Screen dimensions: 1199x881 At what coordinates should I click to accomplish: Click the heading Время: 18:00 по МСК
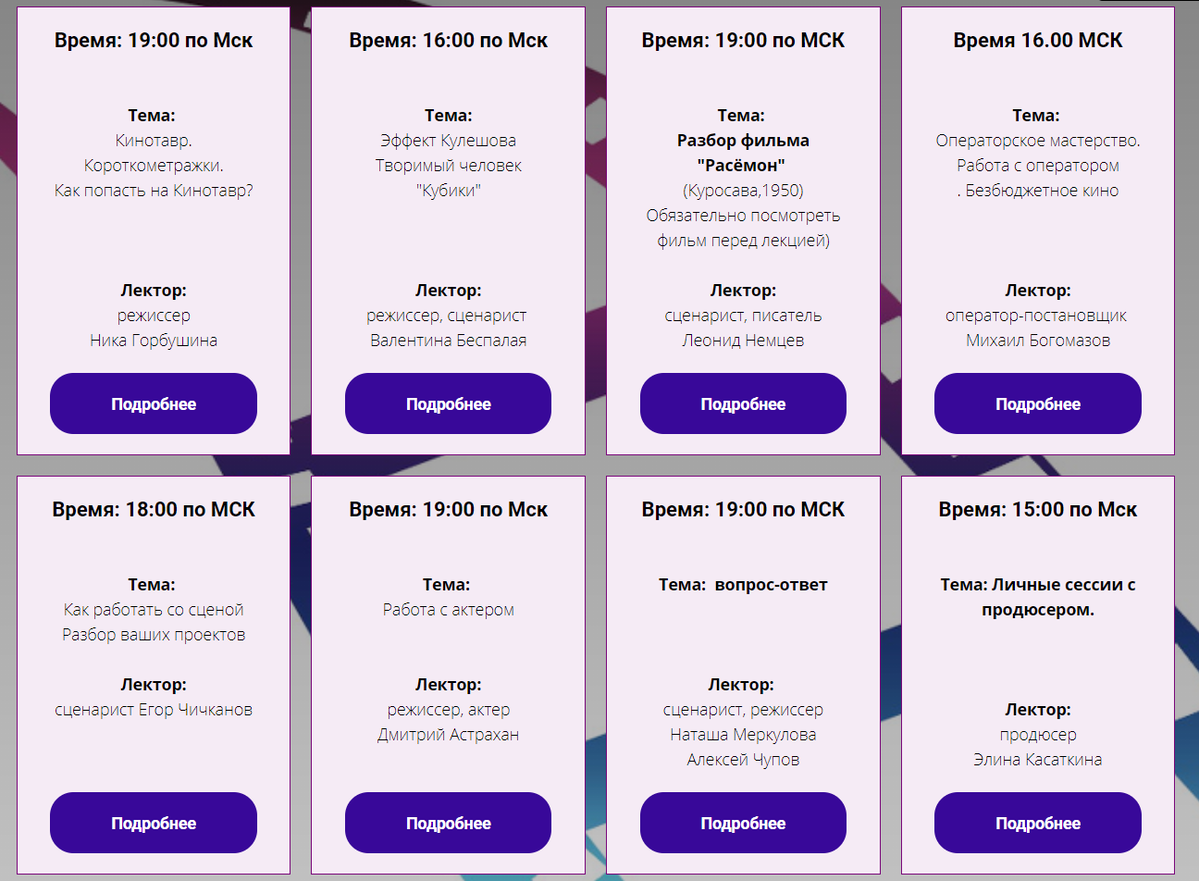153,510
